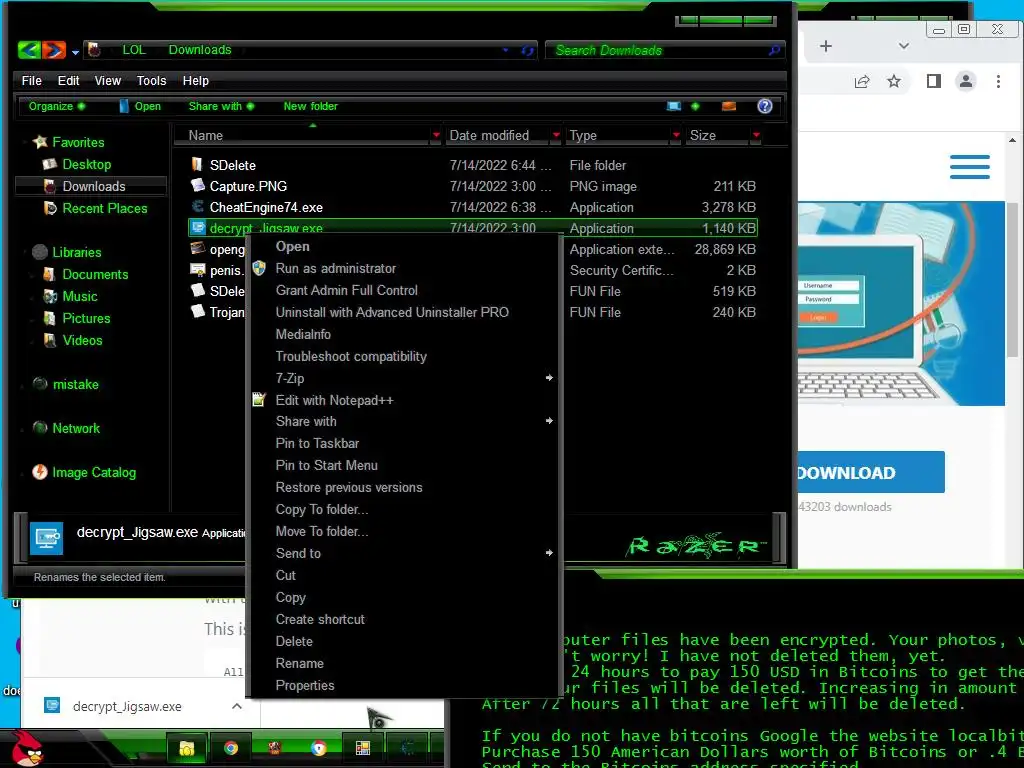Open Explorer help question mark icon
This screenshot has height=768, width=1024.
pyautogui.click(x=765, y=106)
